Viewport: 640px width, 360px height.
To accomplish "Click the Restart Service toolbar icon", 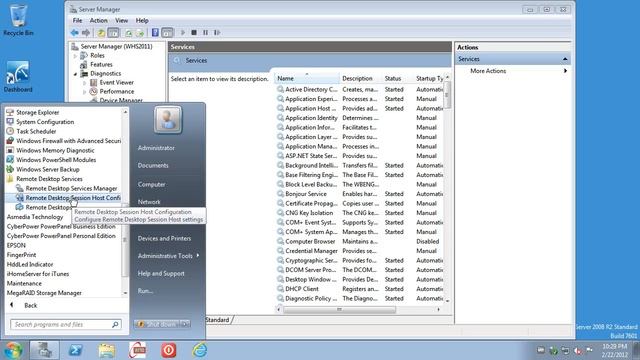I will pyautogui.click(x=217, y=33).
